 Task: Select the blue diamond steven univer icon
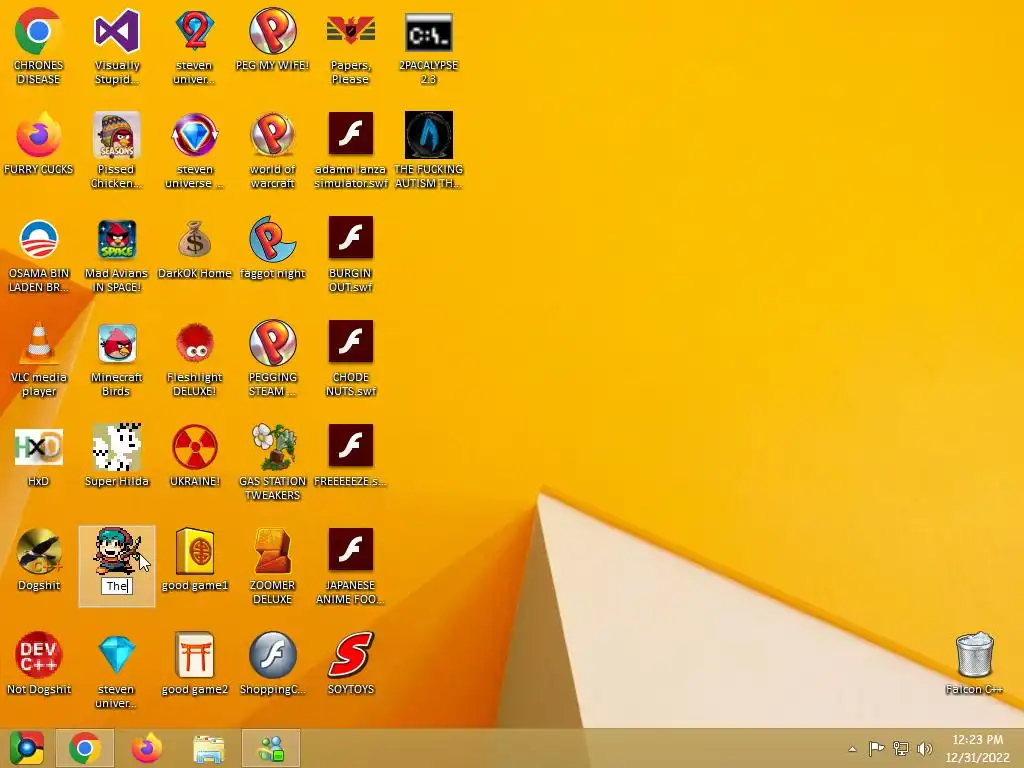click(117, 654)
